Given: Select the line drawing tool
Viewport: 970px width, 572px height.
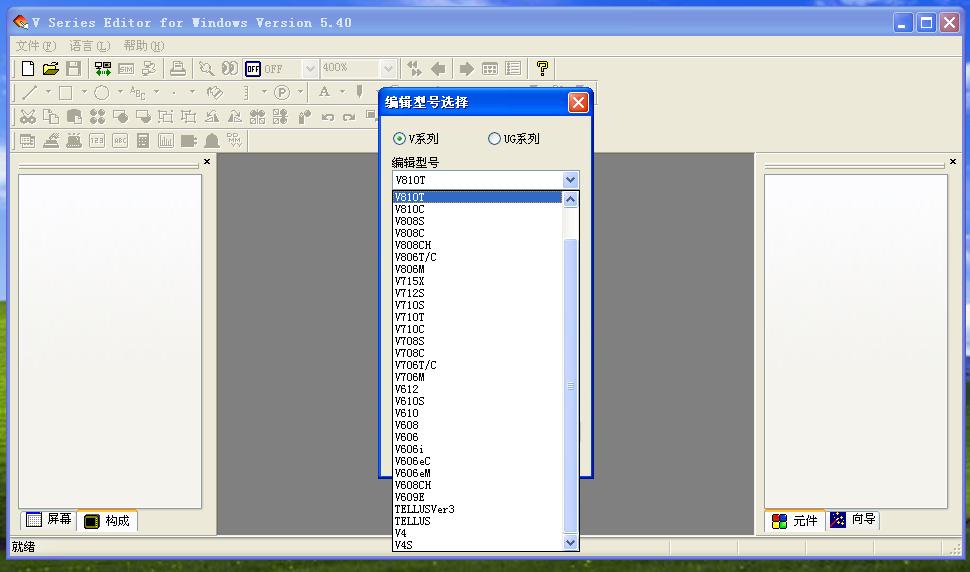Looking at the screenshot, I should pos(30,93).
